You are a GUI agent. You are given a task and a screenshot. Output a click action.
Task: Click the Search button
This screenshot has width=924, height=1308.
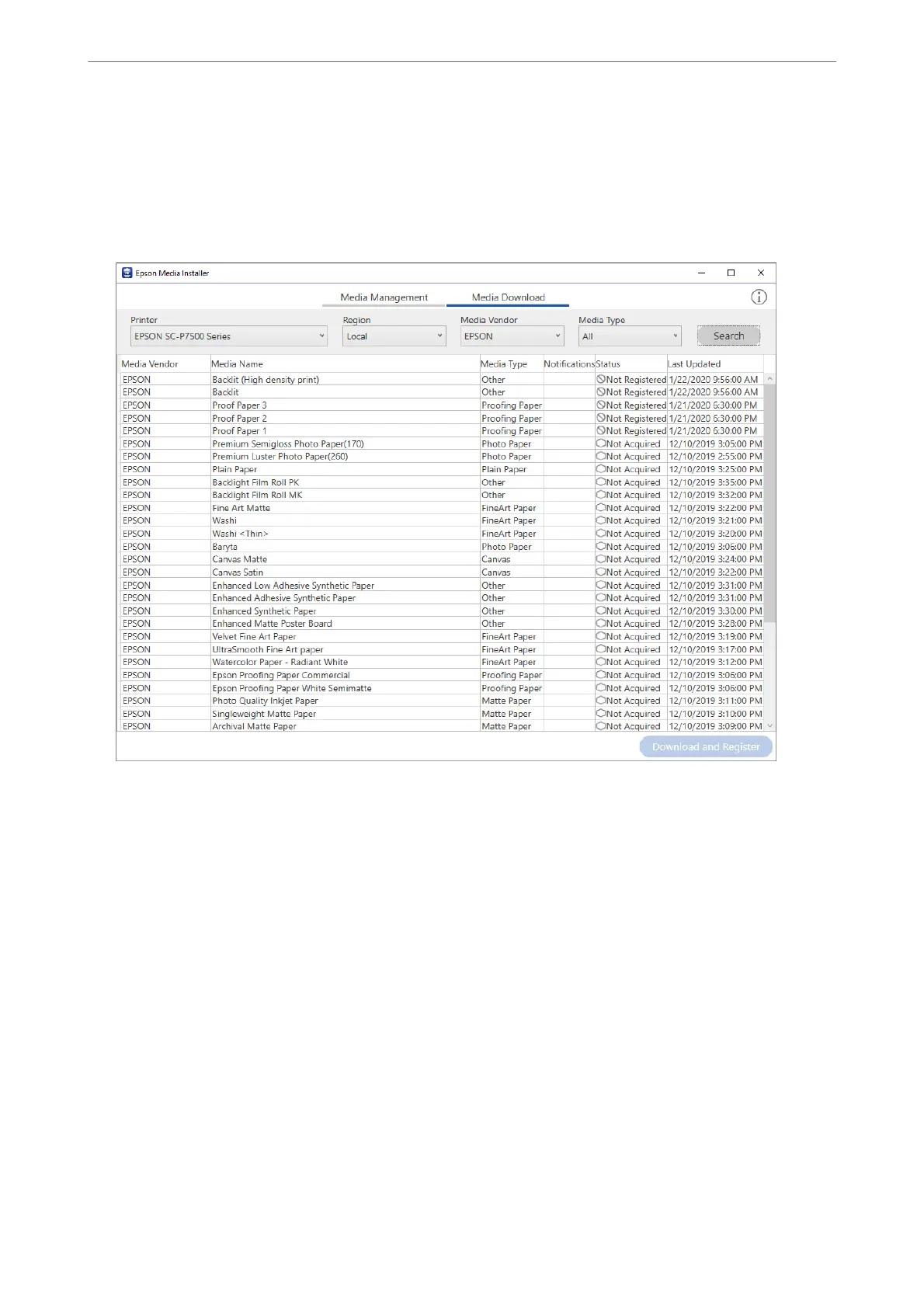pos(728,336)
